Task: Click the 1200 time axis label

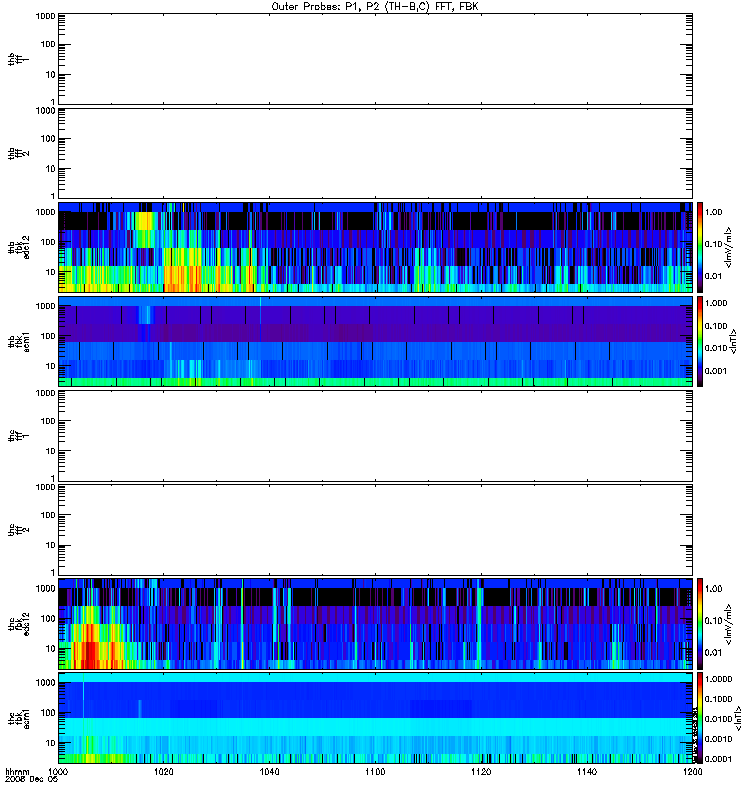Action: [x=692, y=772]
